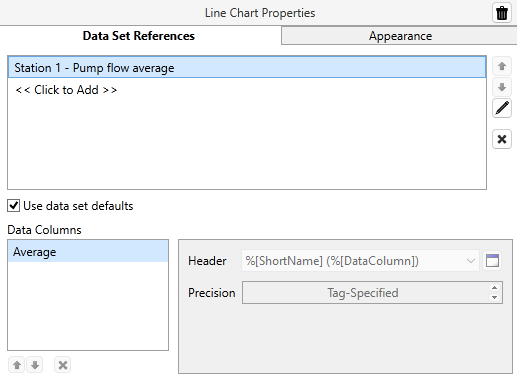Decrease Precision with down spinner arrow
The width and height of the screenshot is (517, 390).
494,297
